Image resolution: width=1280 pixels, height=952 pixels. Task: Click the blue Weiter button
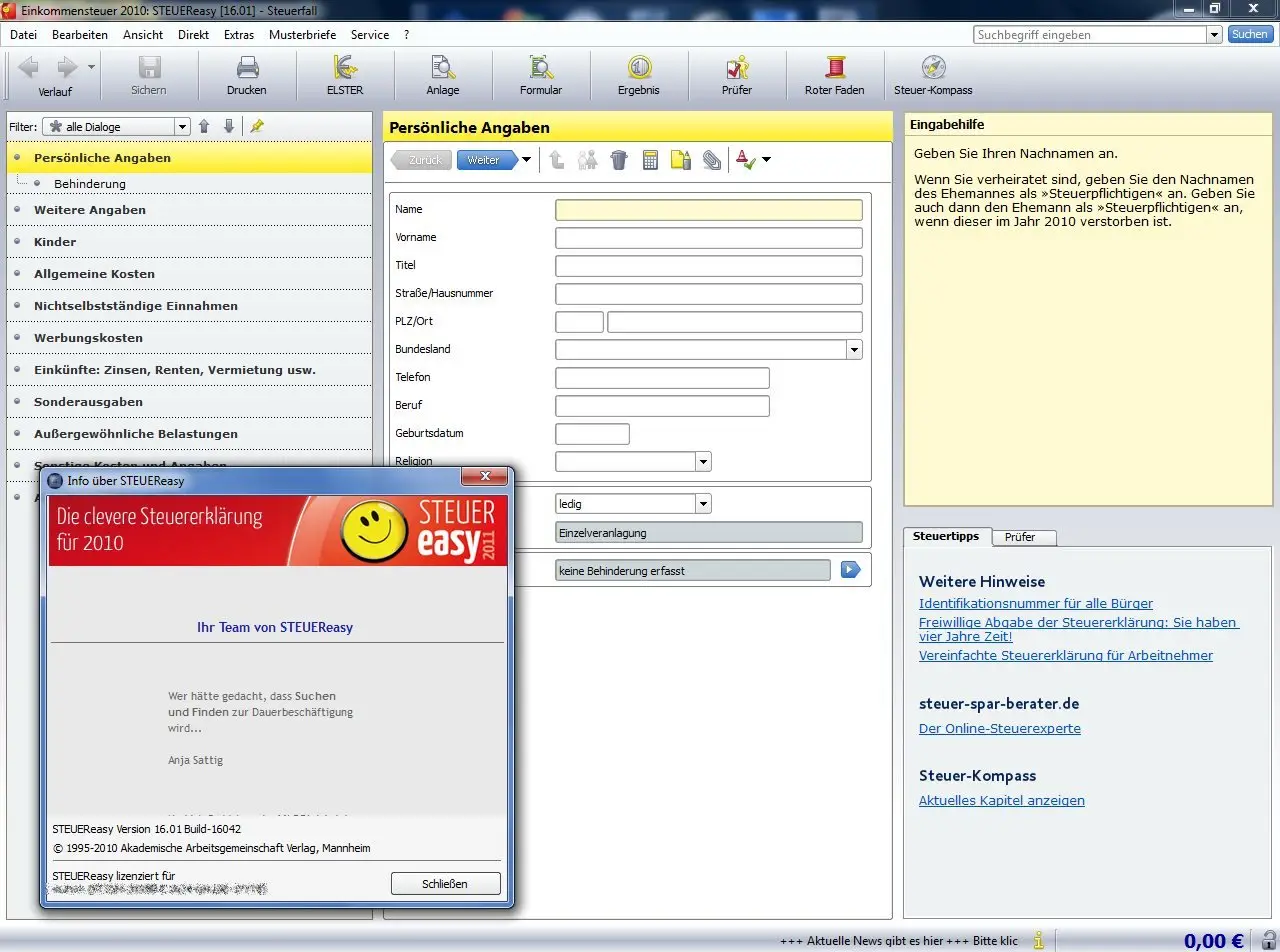[x=487, y=160]
